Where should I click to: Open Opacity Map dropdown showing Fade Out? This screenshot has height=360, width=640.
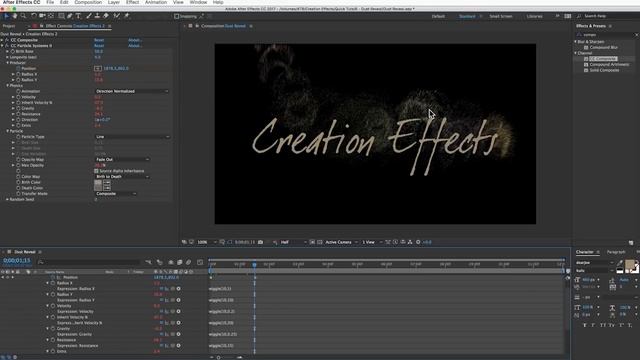pyautogui.click(x=122, y=160)
